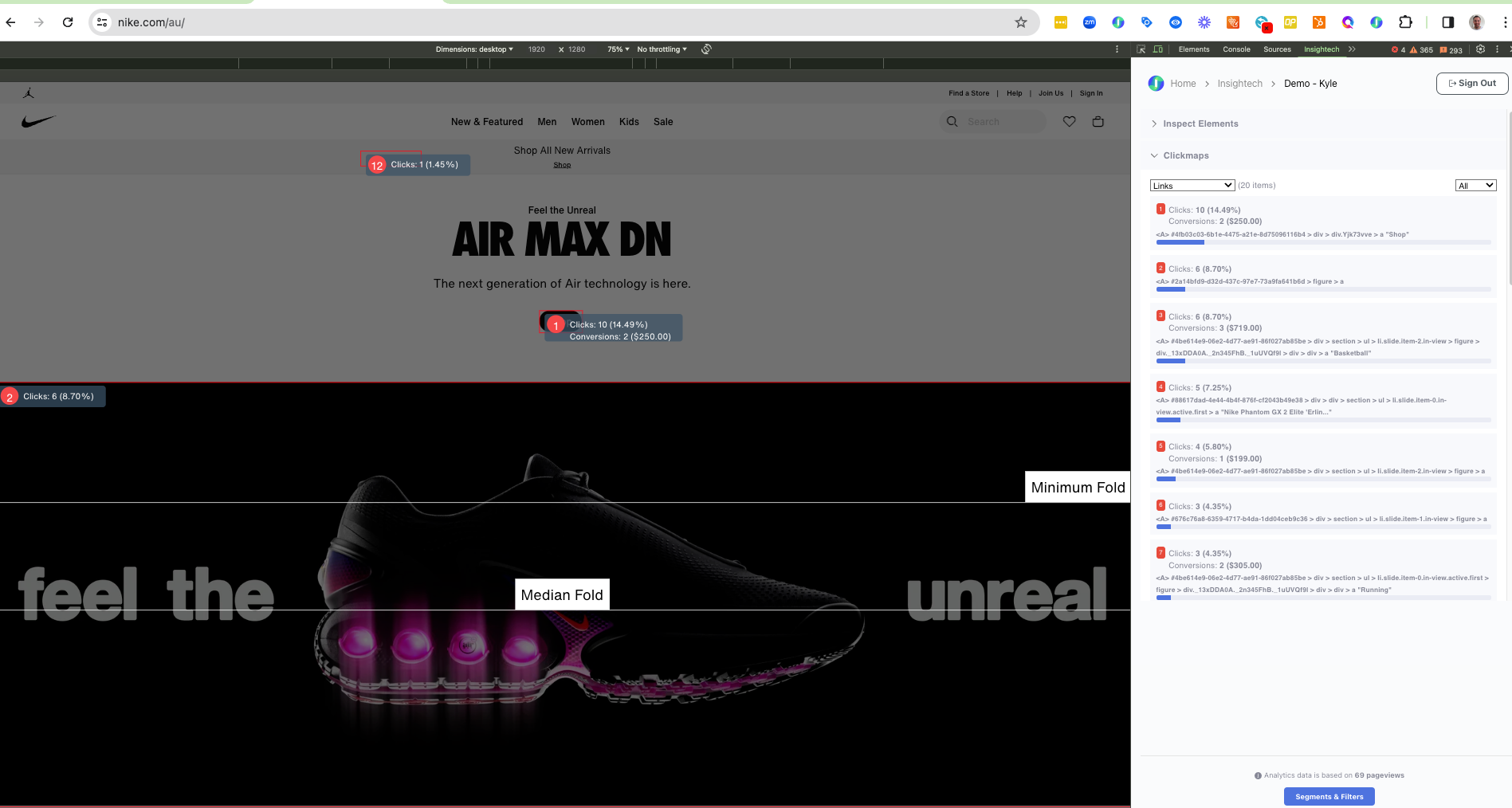Image resolution: width=1512 pixels, height=808 pixels.
Task: Click the Nike Search input field
Action: click(1000, 122)
